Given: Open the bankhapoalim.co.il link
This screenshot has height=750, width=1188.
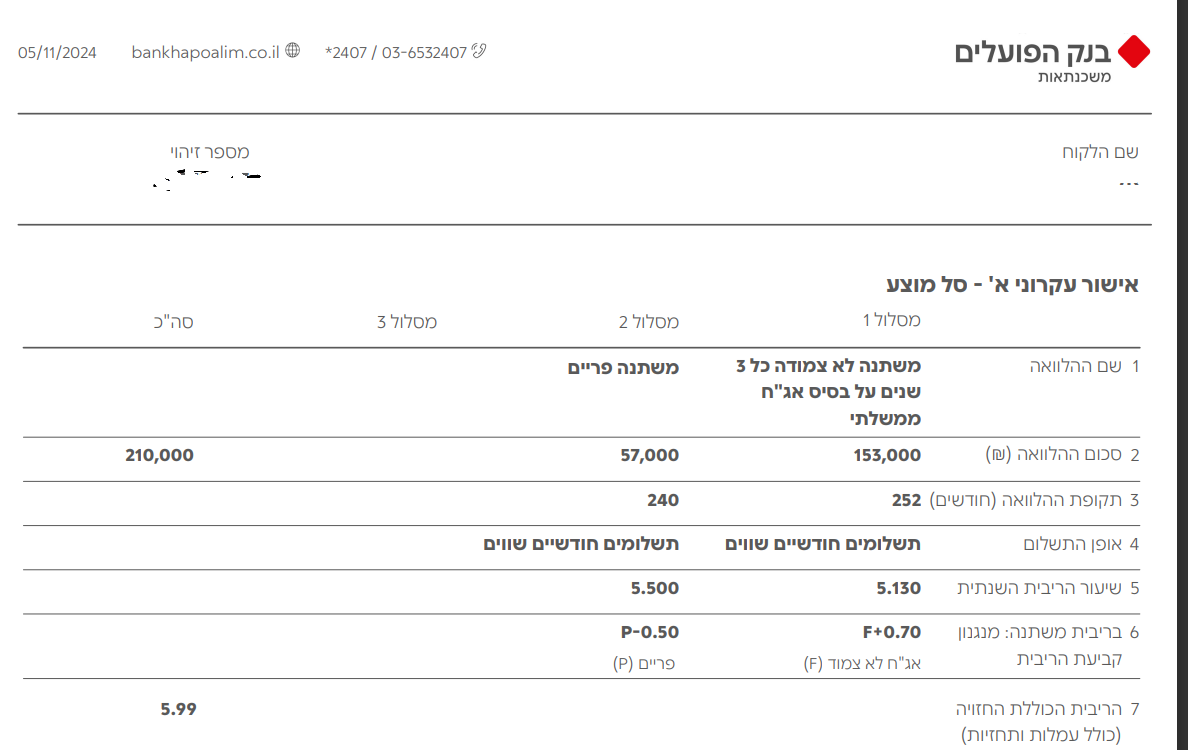Looking at the screenshot, I should coord(205,52).
